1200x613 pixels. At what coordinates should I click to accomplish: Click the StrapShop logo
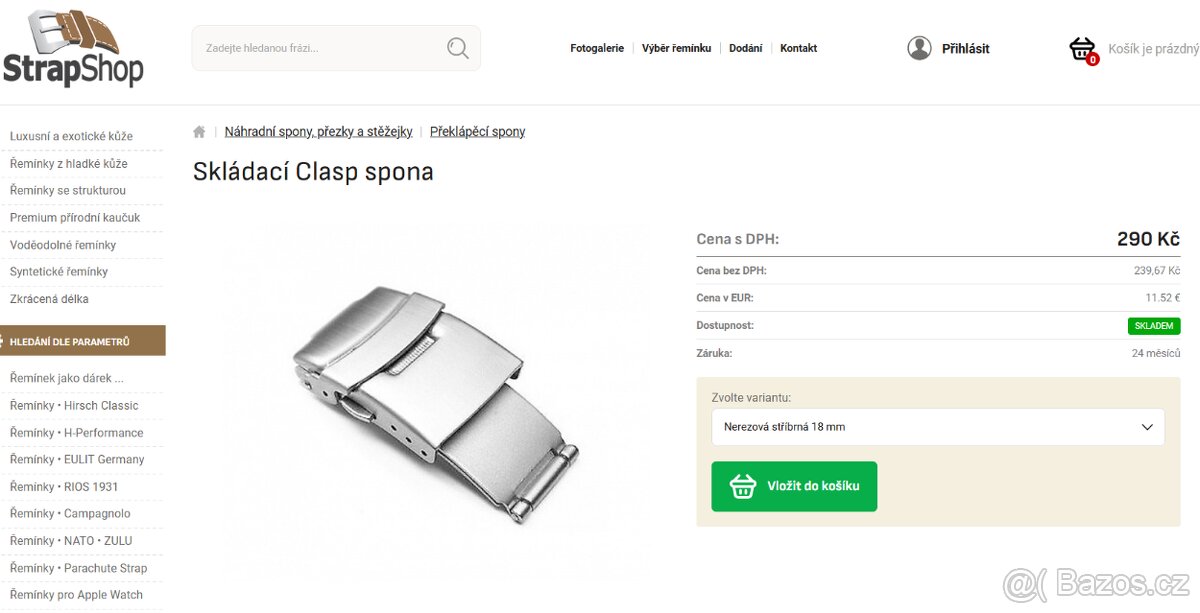[73, 48]
